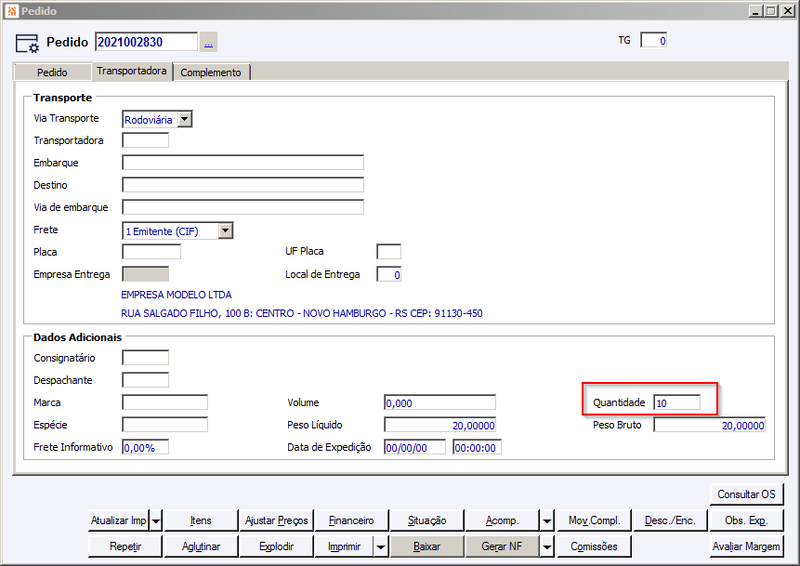Image resolution: width=800 pixels, height=566 pixels.
Task: Click the TG input field
Action: (654, 41)
